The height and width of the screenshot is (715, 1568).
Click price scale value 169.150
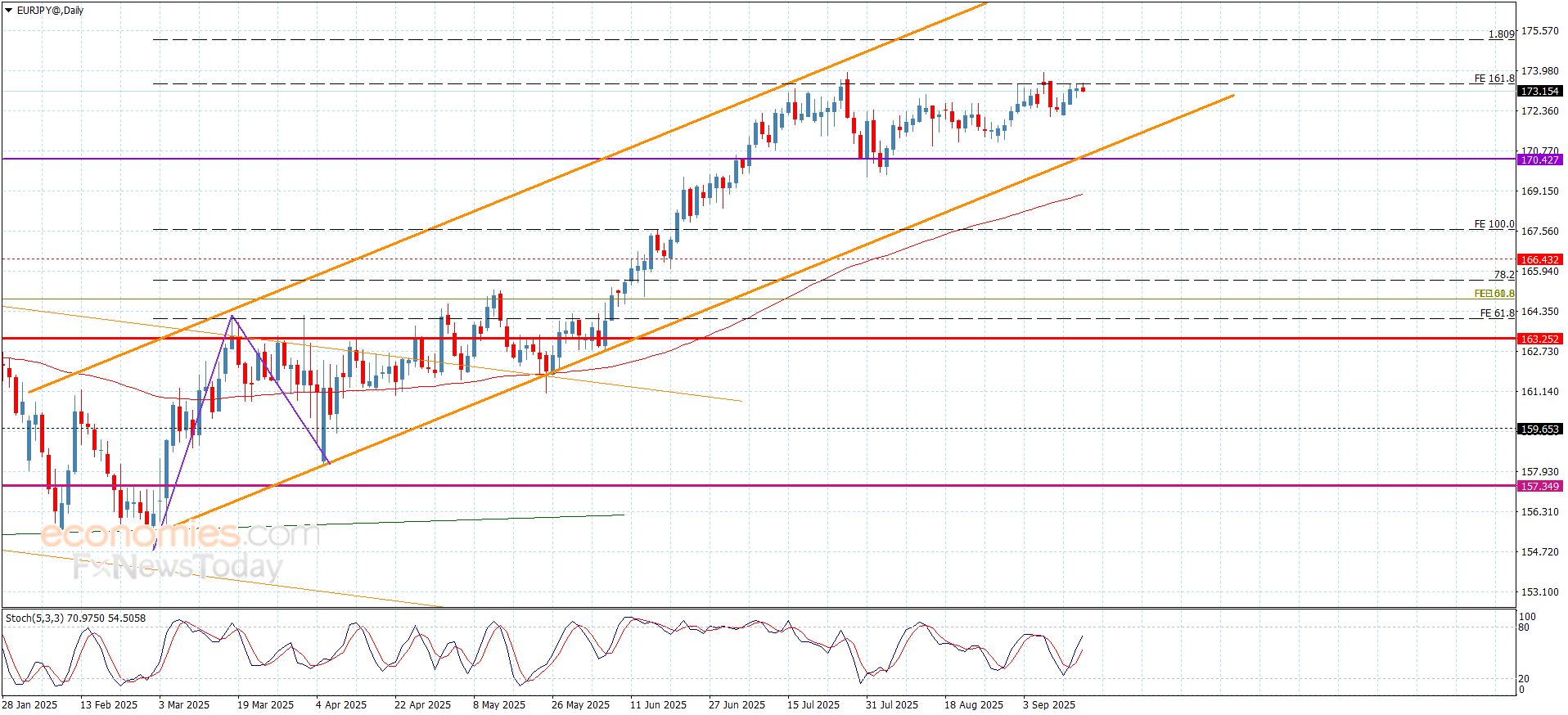[x=1539, y=191]
